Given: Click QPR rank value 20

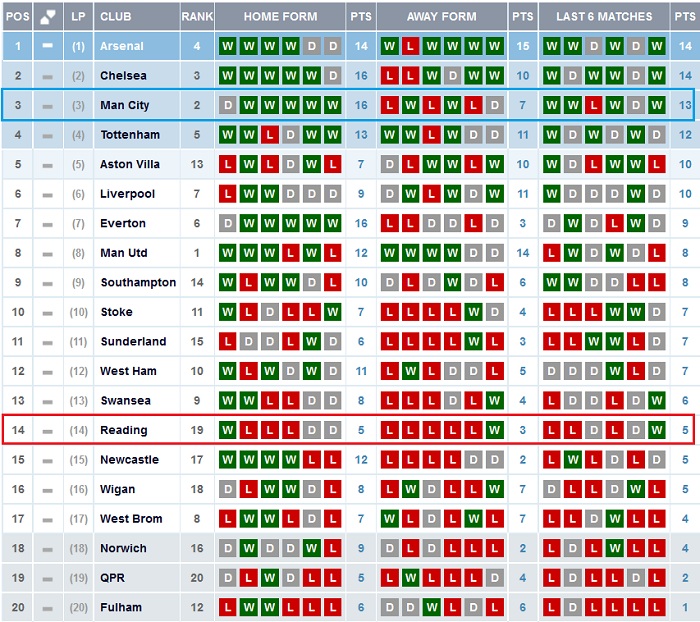Looking at the screenshot, I should click(197, 578).
